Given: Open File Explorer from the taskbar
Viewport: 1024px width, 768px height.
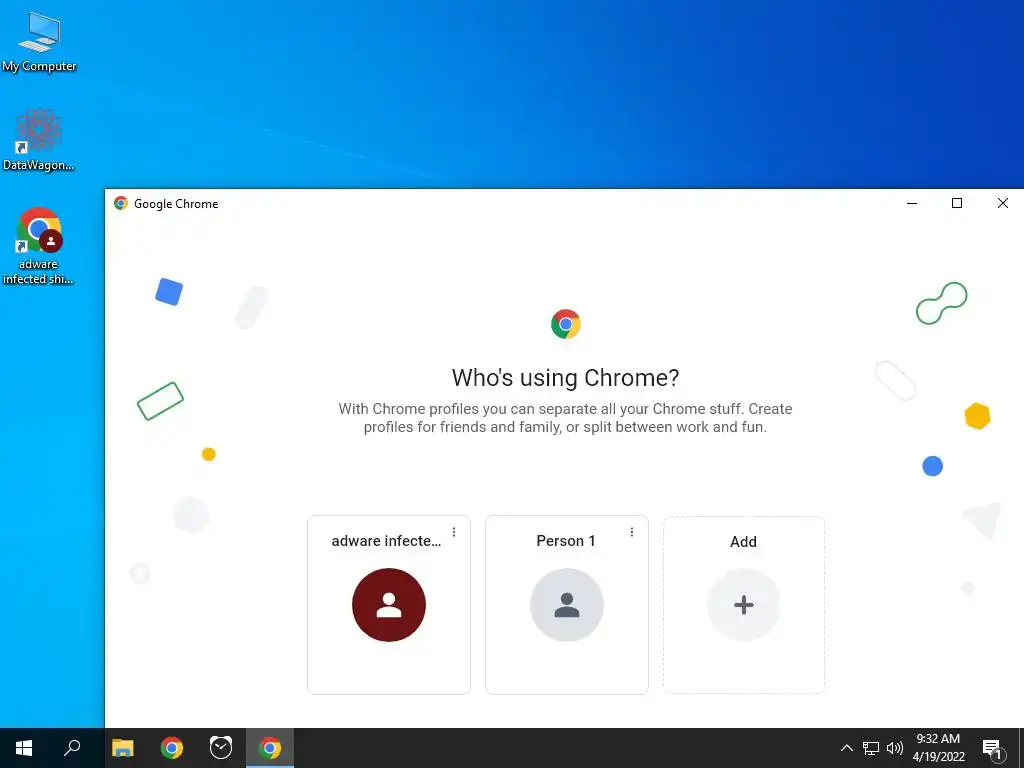Looking at the screenshot, I should click(123, 748).
